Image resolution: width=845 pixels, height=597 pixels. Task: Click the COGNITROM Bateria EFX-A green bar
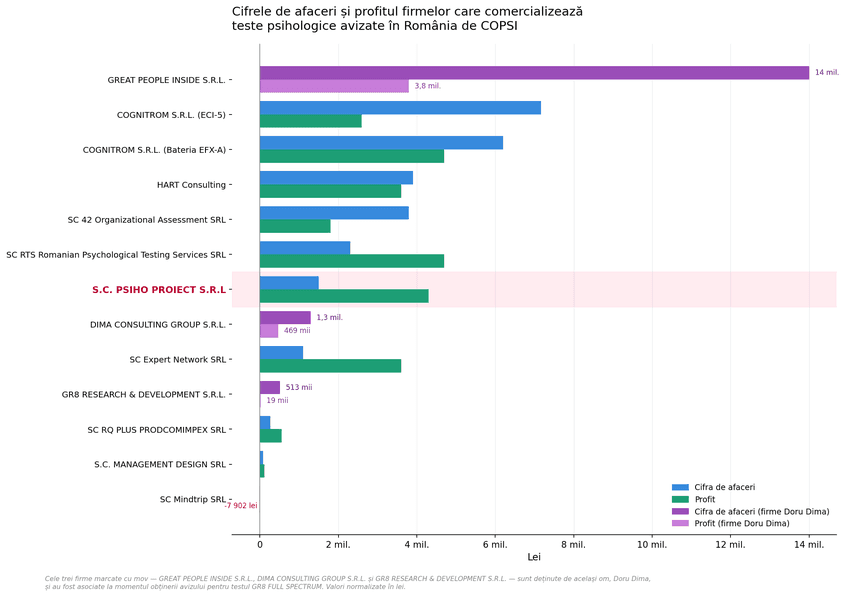pyautogui.click(x=352, y=156)
